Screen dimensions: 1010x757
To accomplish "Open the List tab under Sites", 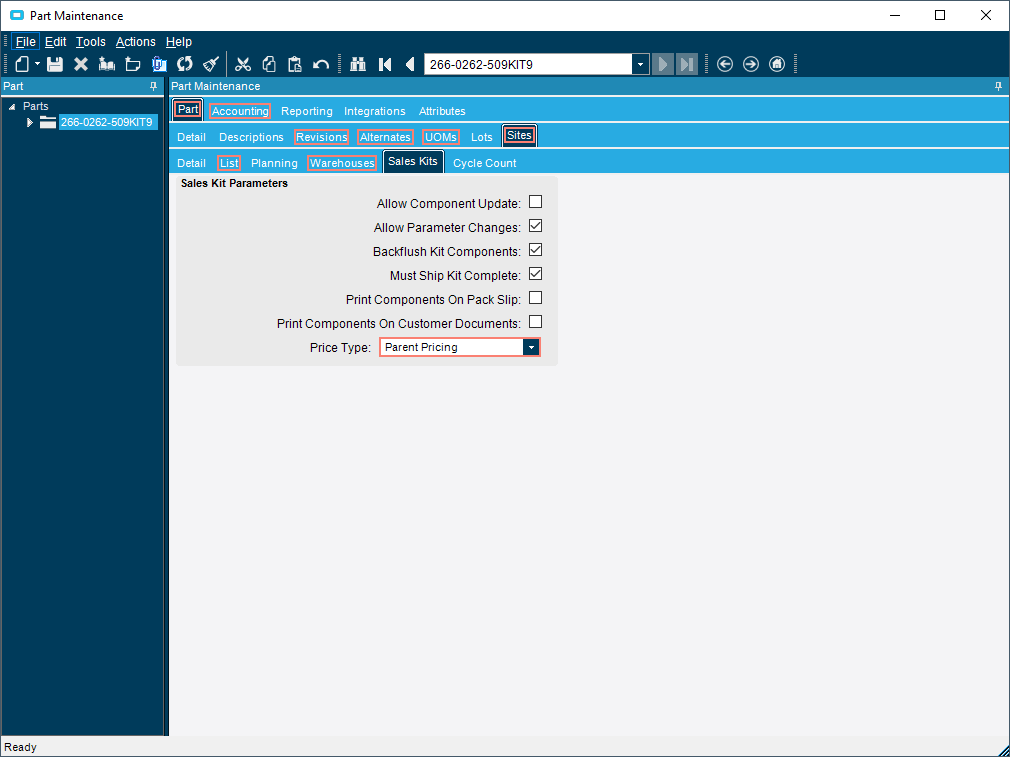I will point(229,163).
